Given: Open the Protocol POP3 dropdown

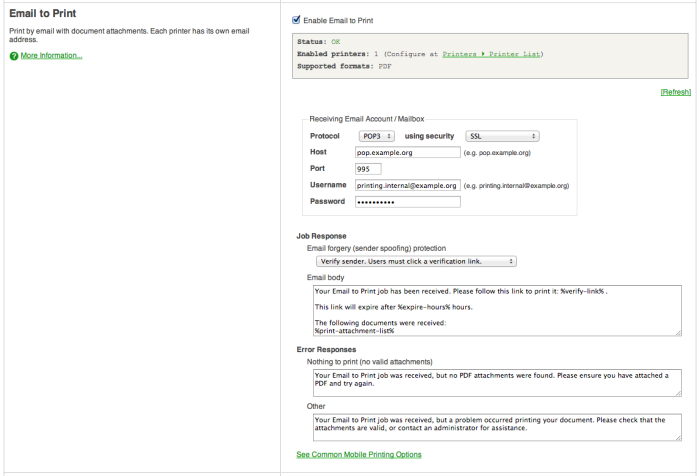Looking at the screenshot, I should click(x=377, y=136).
